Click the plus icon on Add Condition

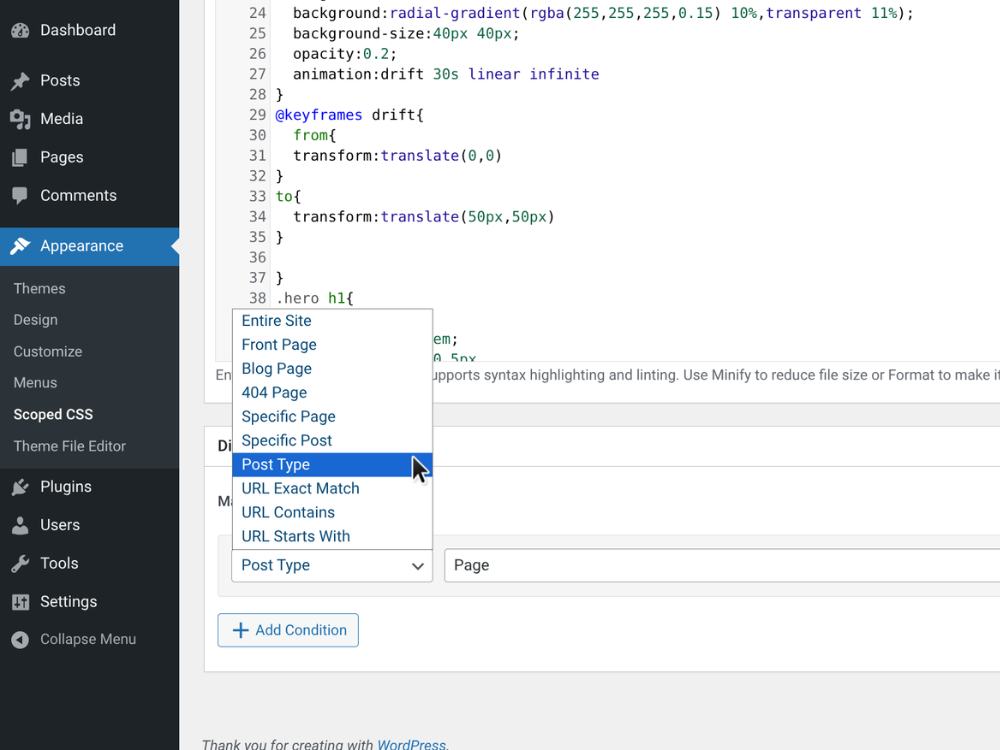pos(240,630)
